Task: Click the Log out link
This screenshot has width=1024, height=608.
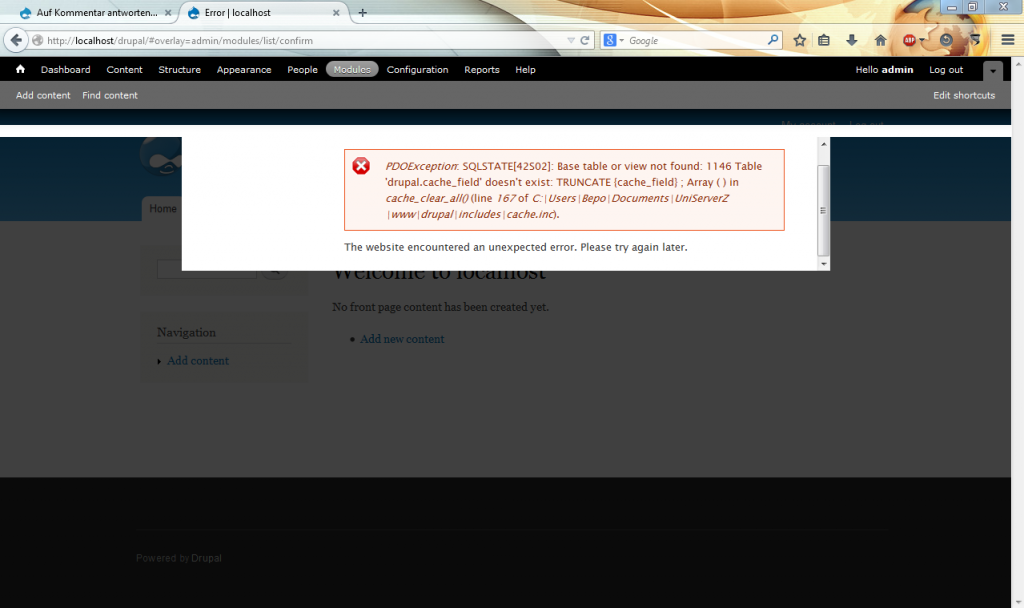Action: (945, 70)
